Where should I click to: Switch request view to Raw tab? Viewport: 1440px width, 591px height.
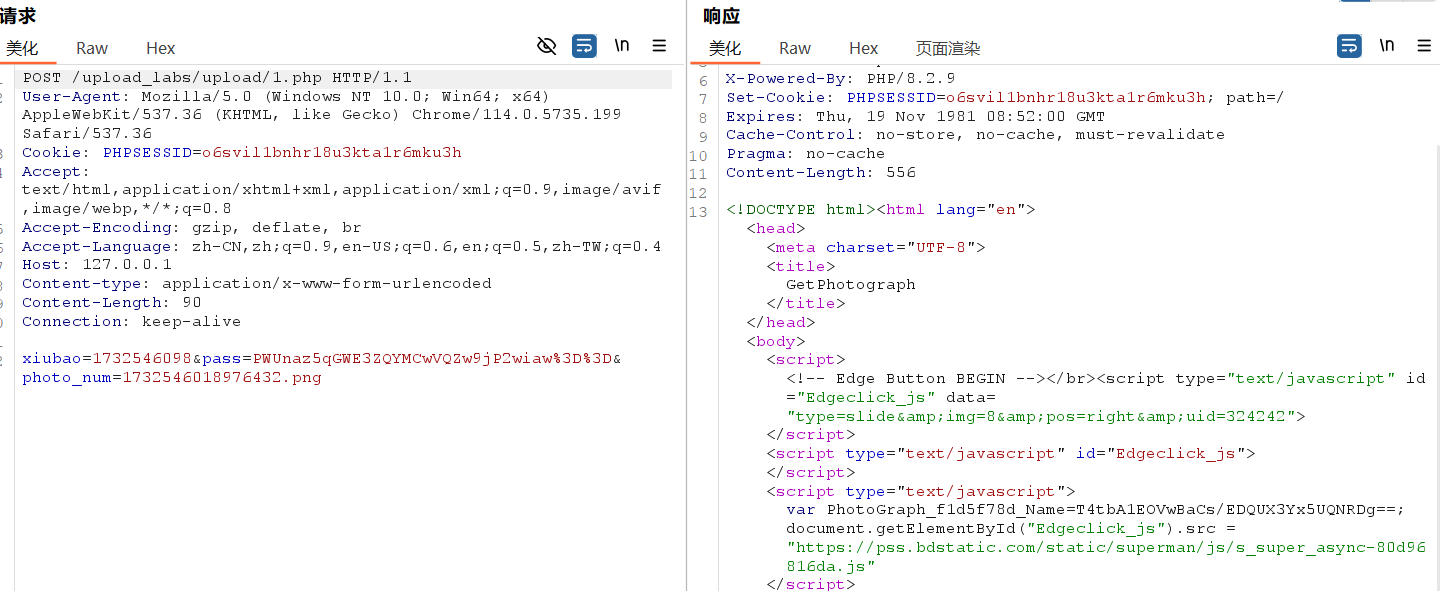92,48
